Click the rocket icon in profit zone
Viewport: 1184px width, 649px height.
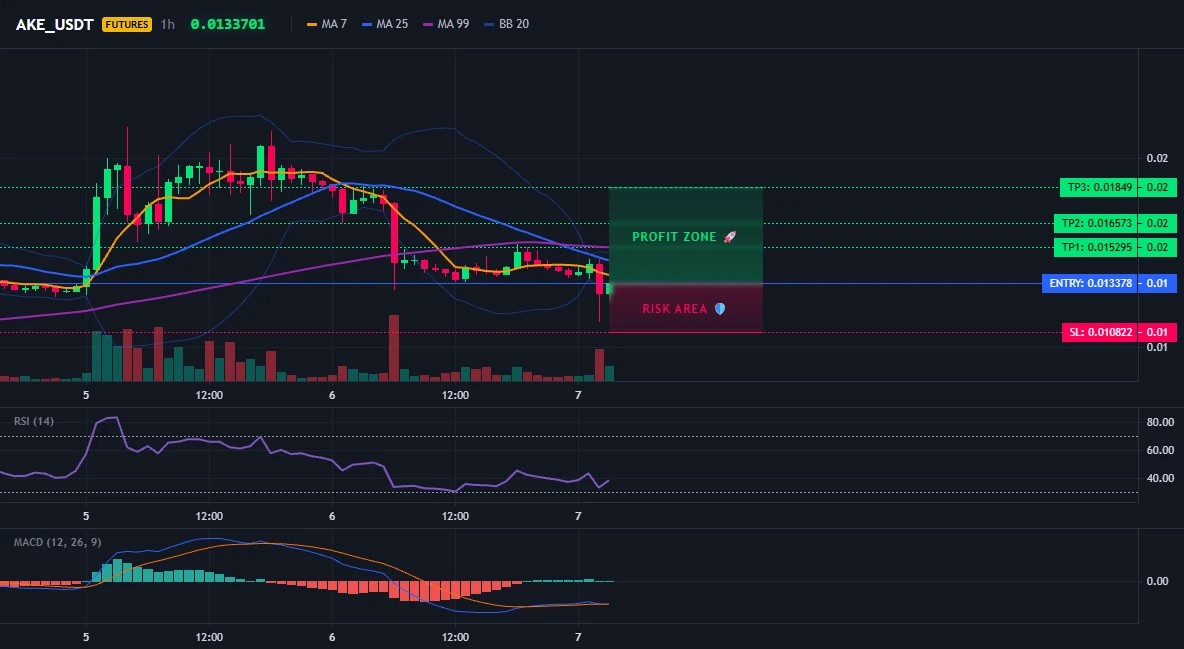(729, 236)
